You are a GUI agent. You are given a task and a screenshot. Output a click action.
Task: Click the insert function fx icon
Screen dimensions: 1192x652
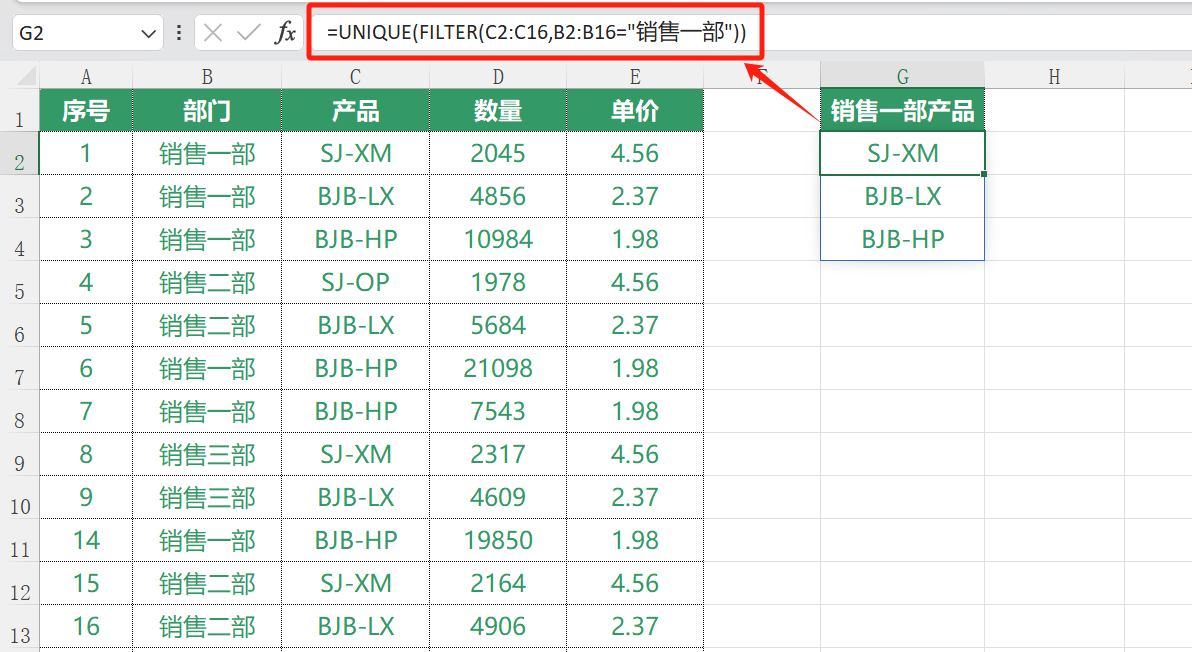click(285, 33)
